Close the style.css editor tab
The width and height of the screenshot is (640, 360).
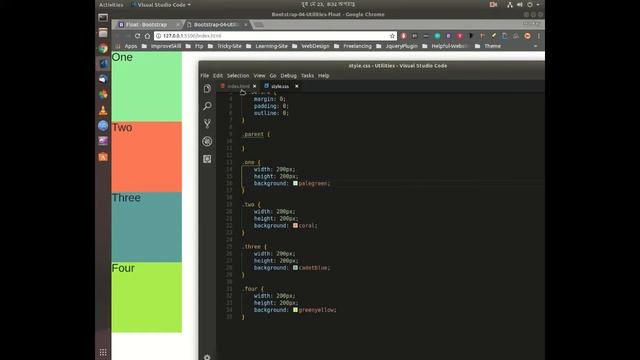[297, 86]
